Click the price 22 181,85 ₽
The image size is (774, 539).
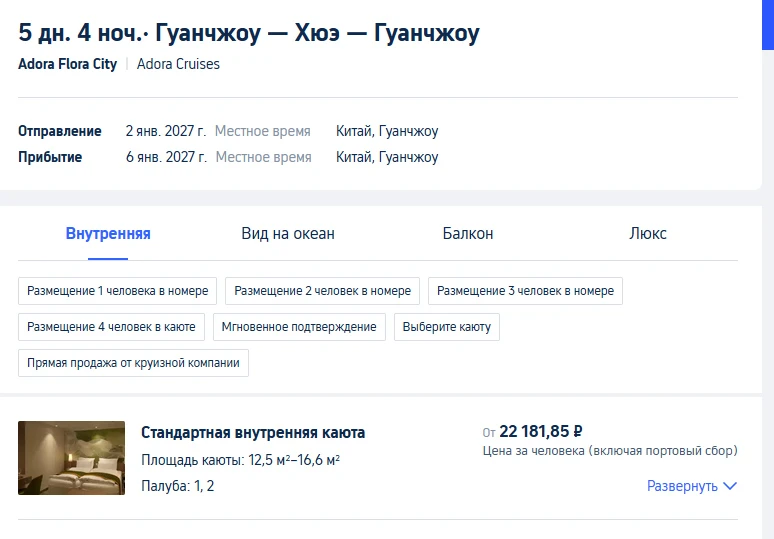point(541,431)
